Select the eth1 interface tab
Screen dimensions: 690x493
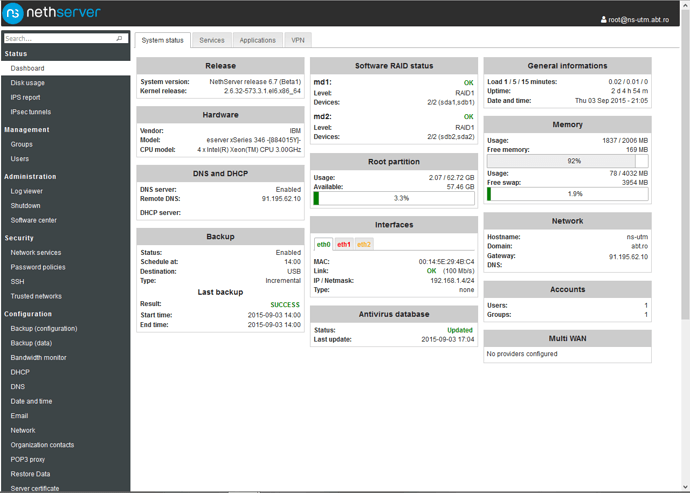344,244
